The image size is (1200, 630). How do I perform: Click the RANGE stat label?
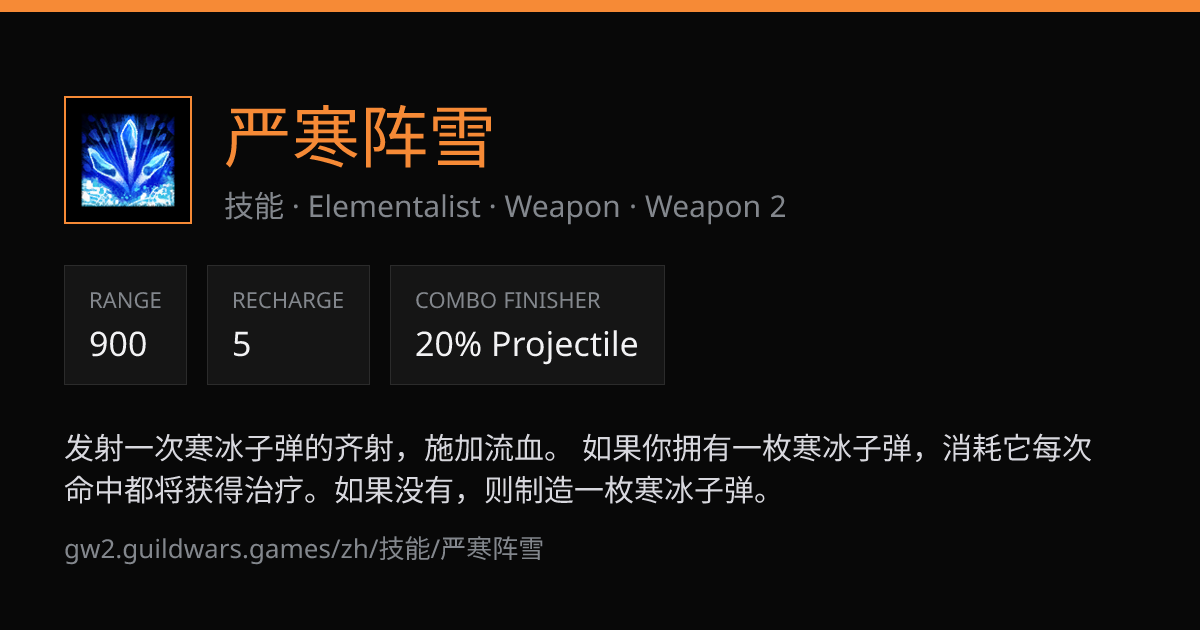(x=125, y=300)
